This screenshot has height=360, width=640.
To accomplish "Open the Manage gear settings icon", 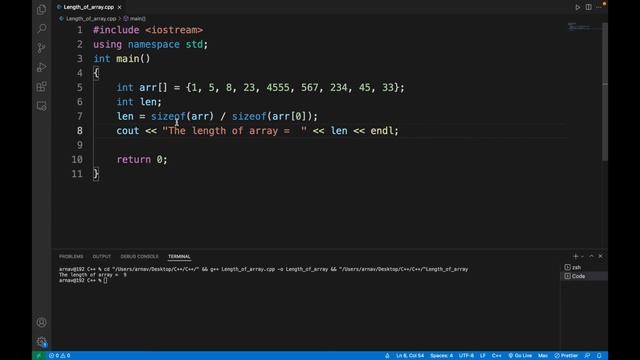I will click(x=42, y=342).
